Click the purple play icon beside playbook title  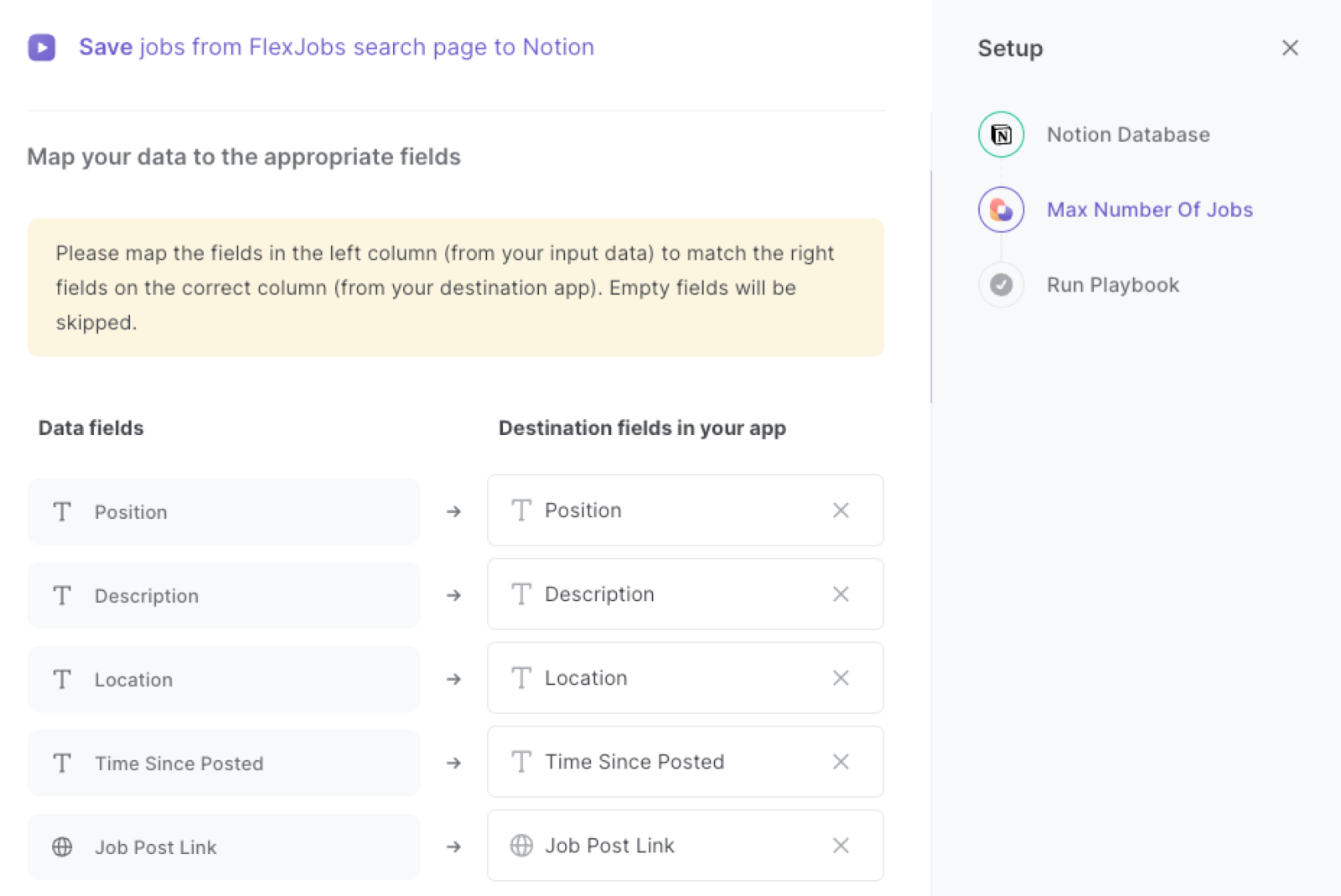[x=42, y=47]
